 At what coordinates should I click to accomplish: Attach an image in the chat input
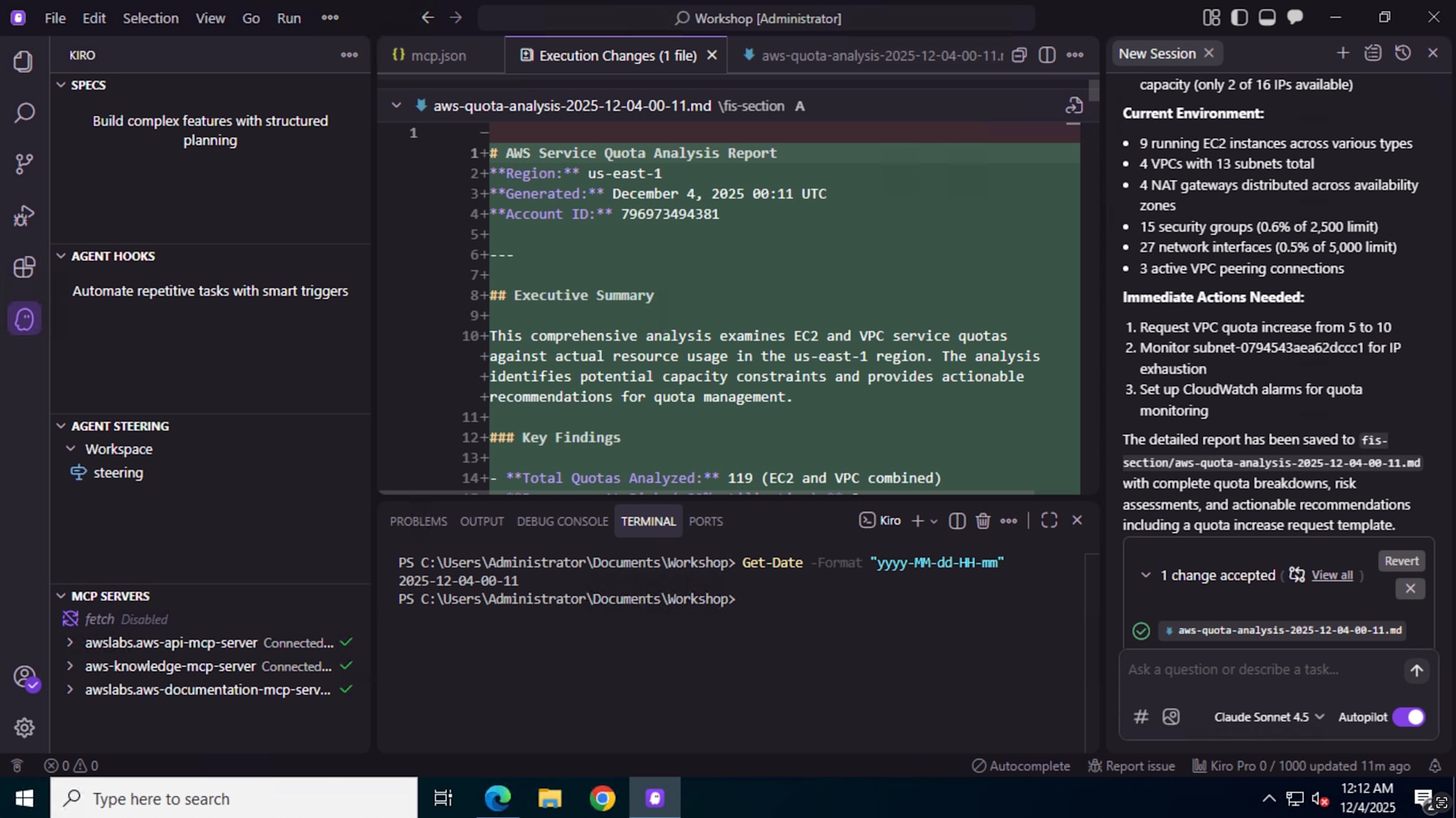coord(1171,717)
